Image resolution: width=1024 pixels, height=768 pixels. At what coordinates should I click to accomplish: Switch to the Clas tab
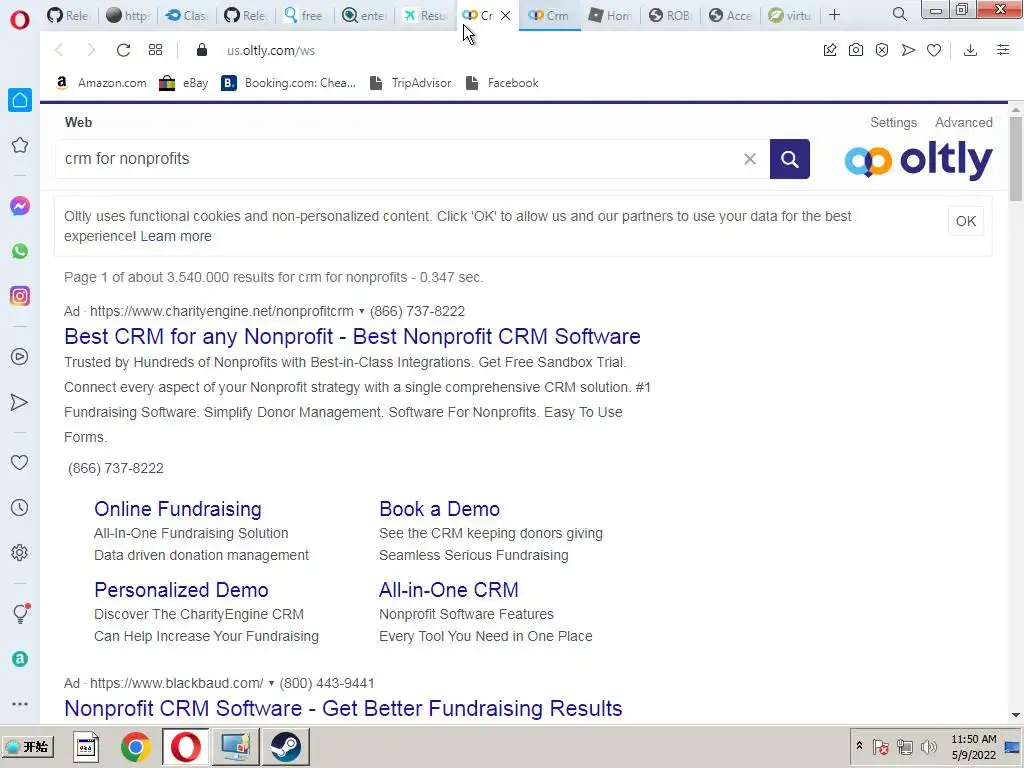(x=187, y=15)
